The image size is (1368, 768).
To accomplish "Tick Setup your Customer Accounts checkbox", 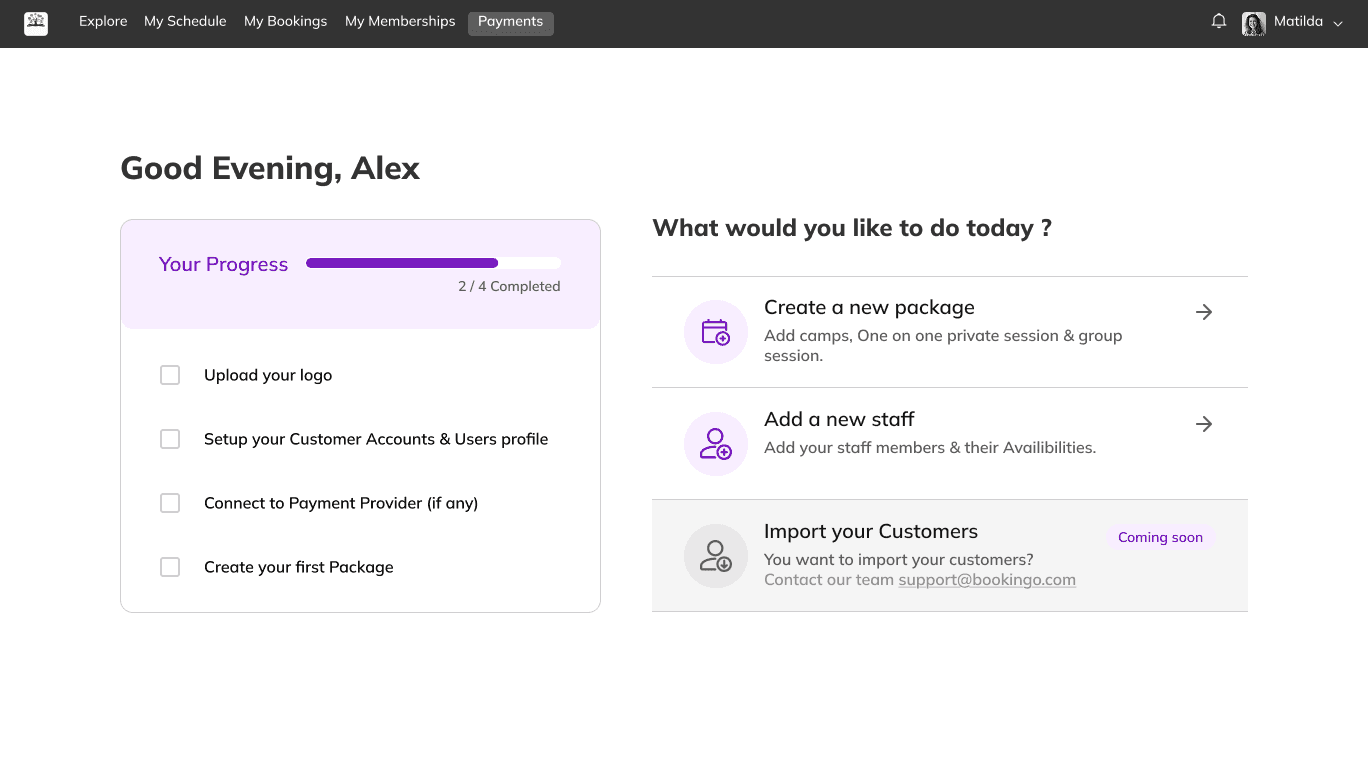I will click(x=170, y=439).
